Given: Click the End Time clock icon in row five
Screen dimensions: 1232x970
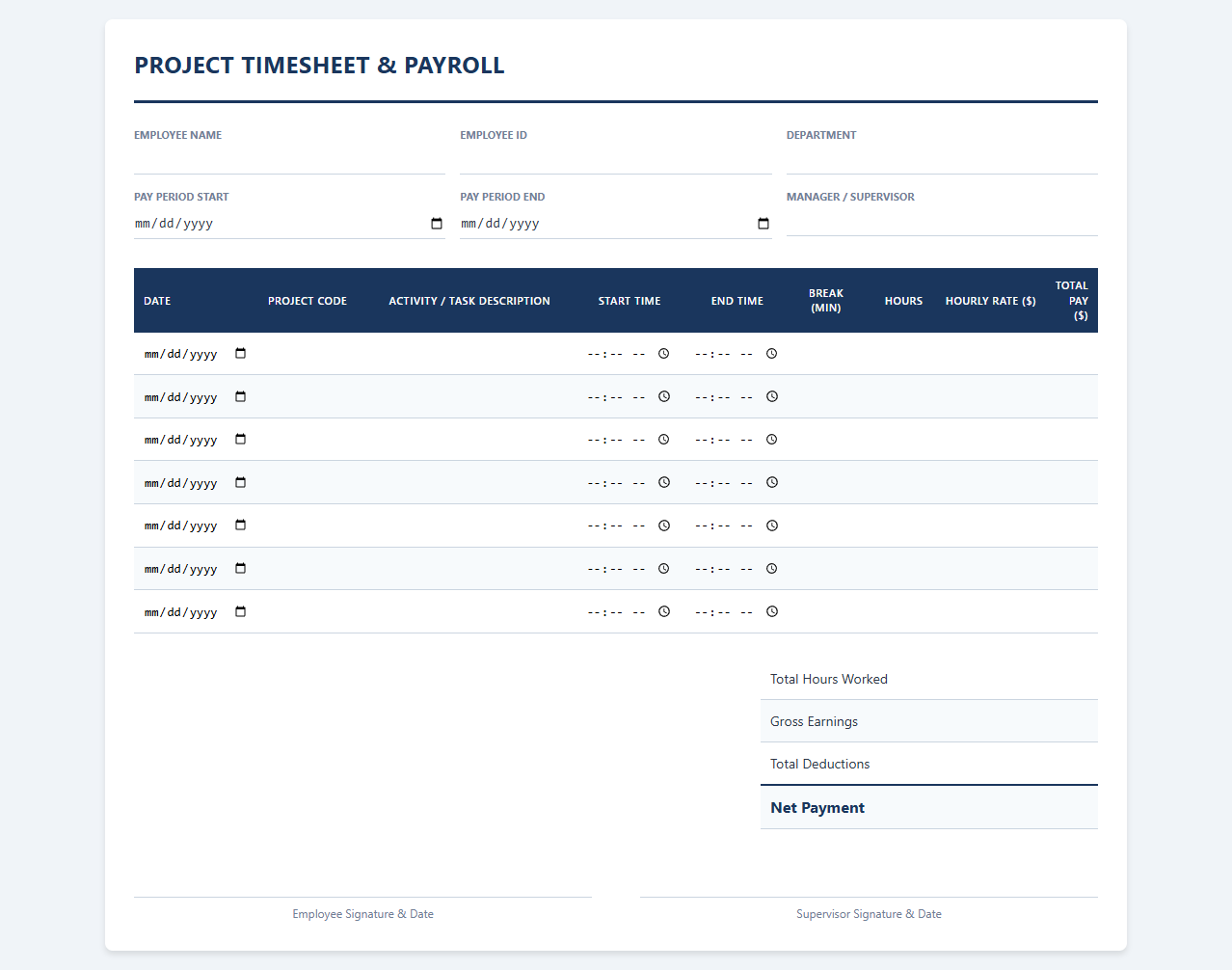Looking at the screenshot, I should 772,525.
